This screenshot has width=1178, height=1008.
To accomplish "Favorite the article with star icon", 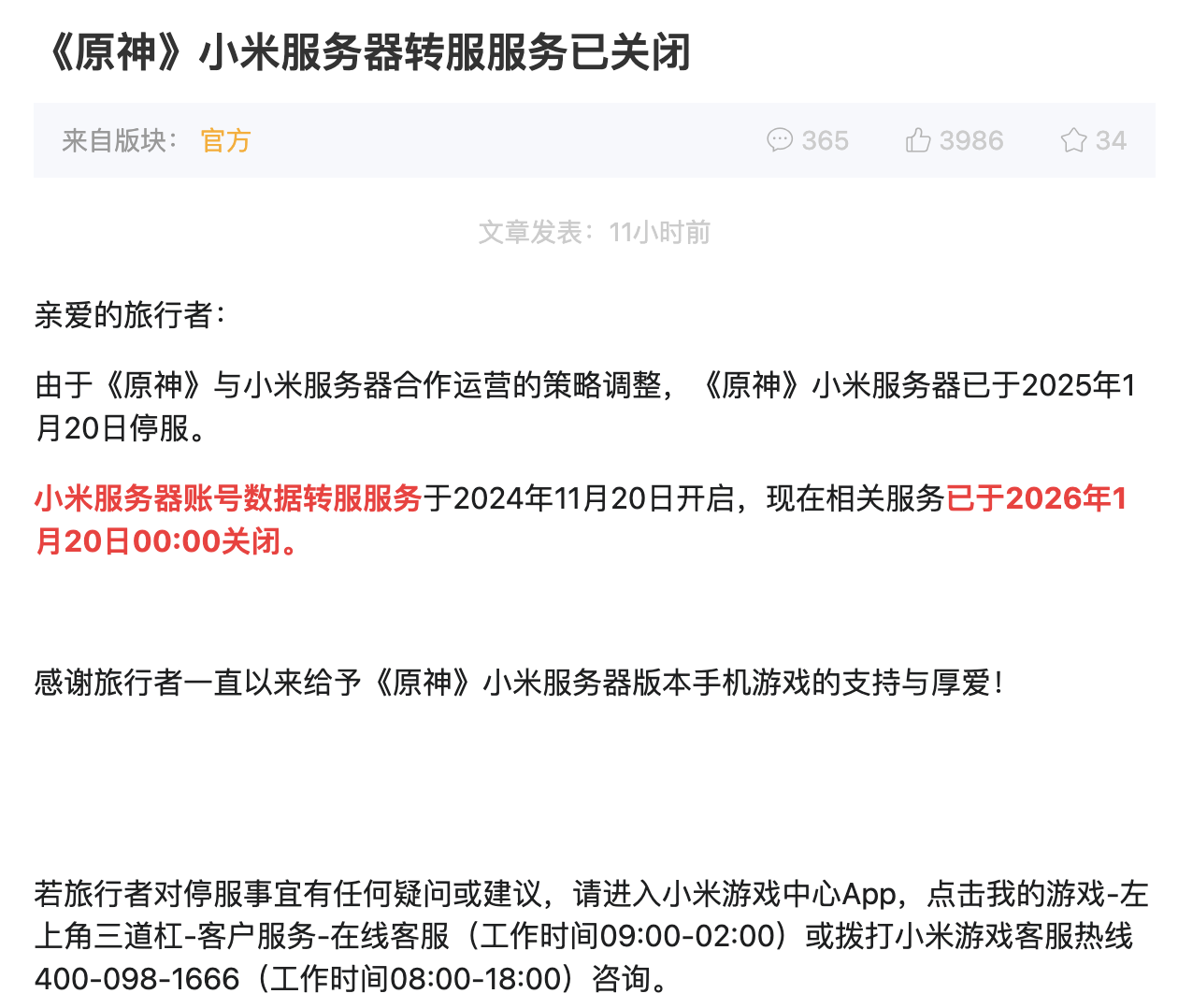I will pyautogui.click(x=1073, y=140).
